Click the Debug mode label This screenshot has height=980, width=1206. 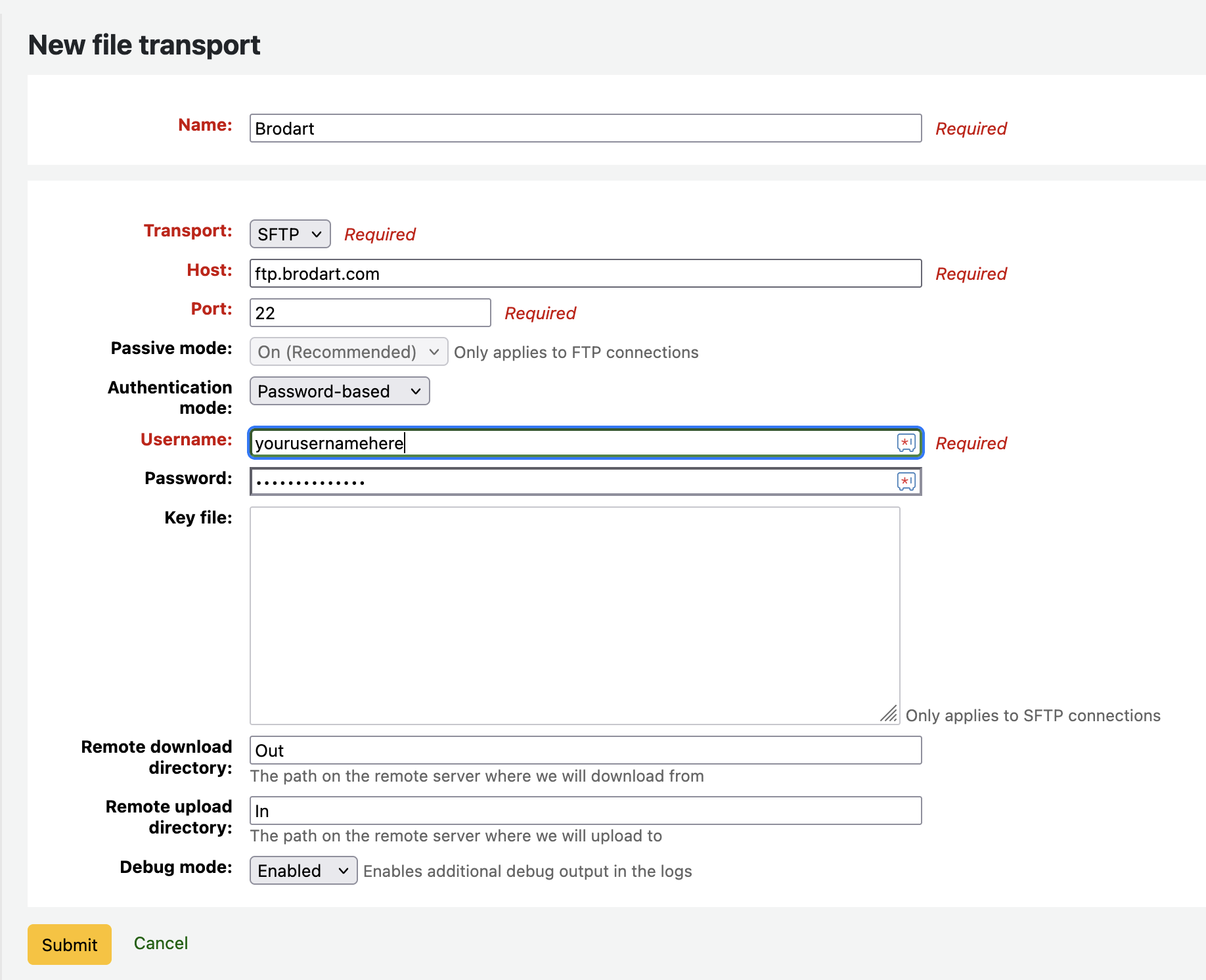pyautogui.click(x=175, y=867)
